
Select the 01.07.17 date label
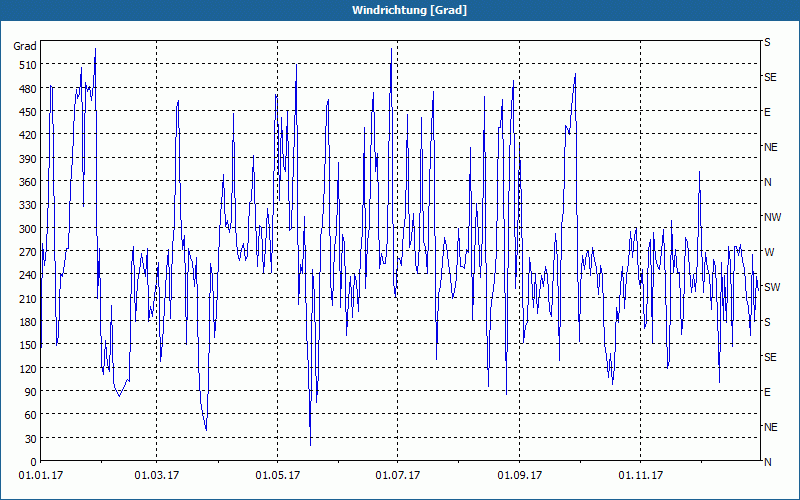(397, 476)
